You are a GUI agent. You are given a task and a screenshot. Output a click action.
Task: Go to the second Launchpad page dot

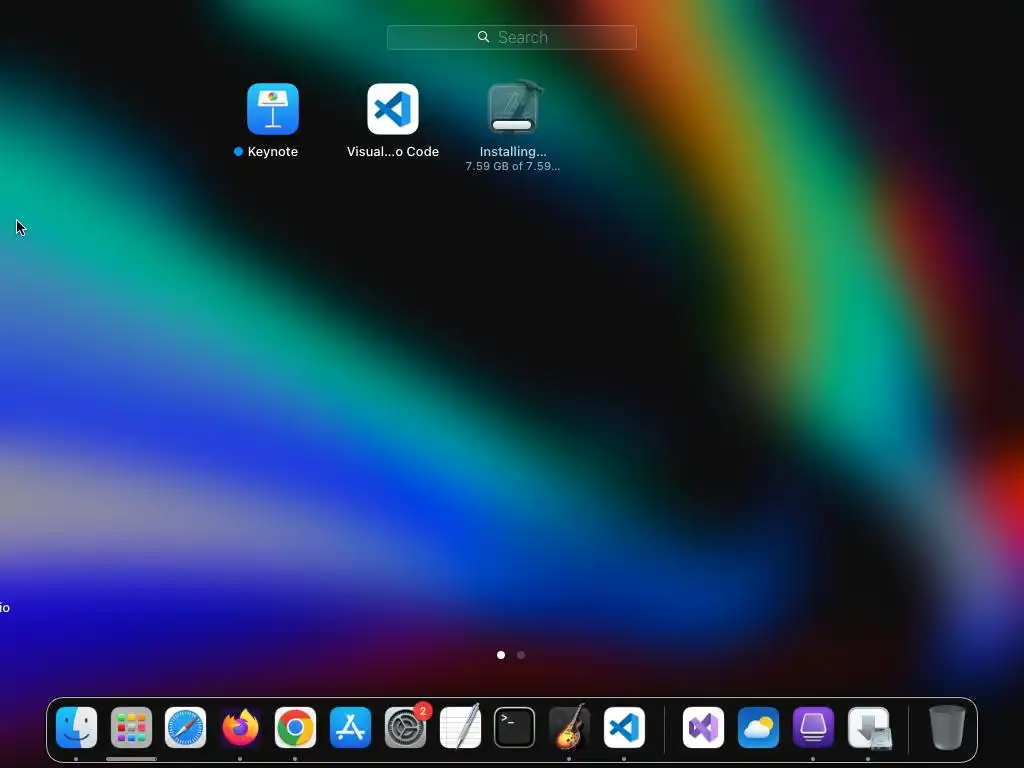(521, 655)
